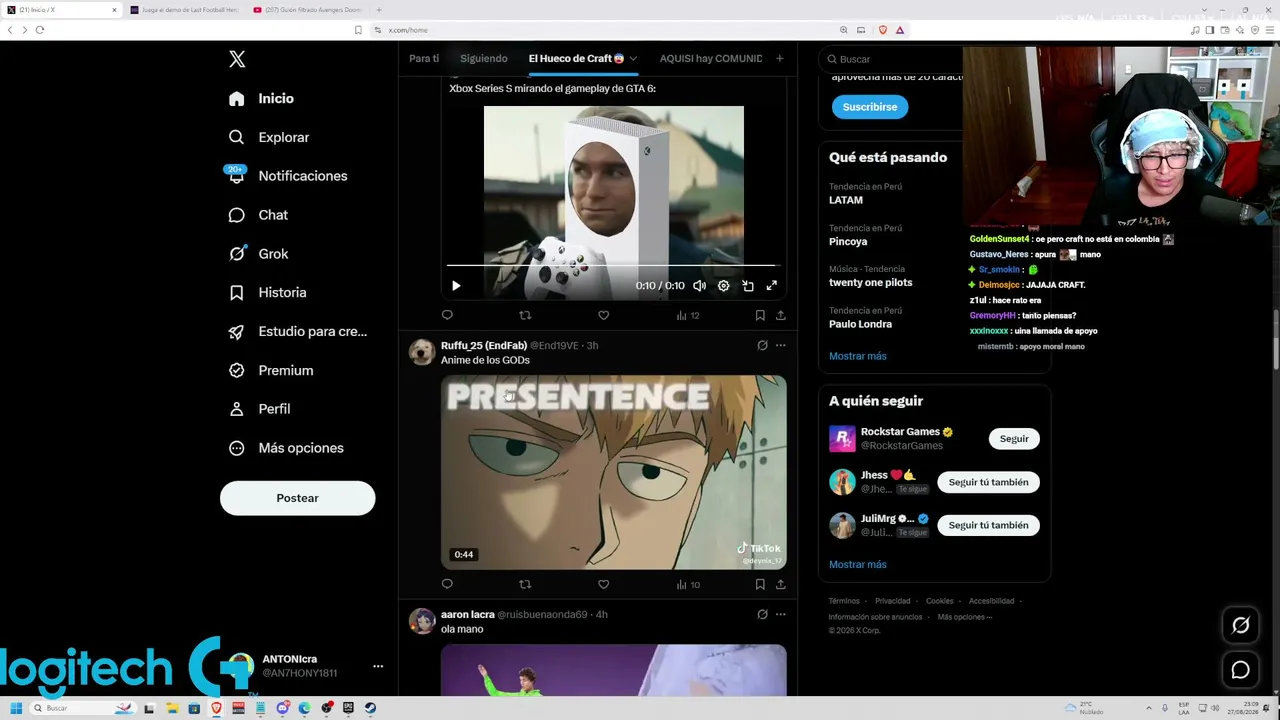Switch to the Siguiendo tab

[484, 58]
